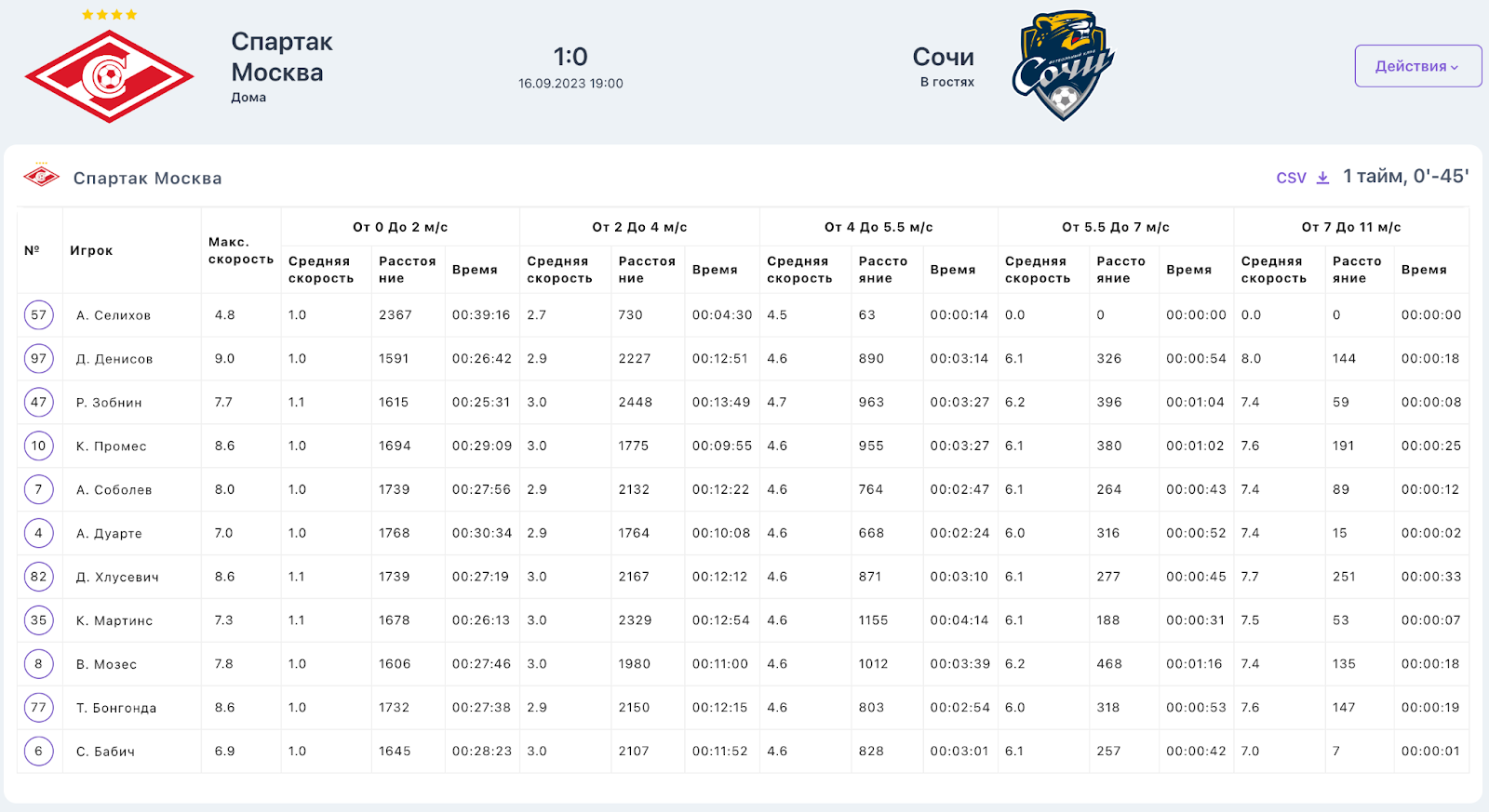
Task: Click player number badge 77
Action: [38, 708]
